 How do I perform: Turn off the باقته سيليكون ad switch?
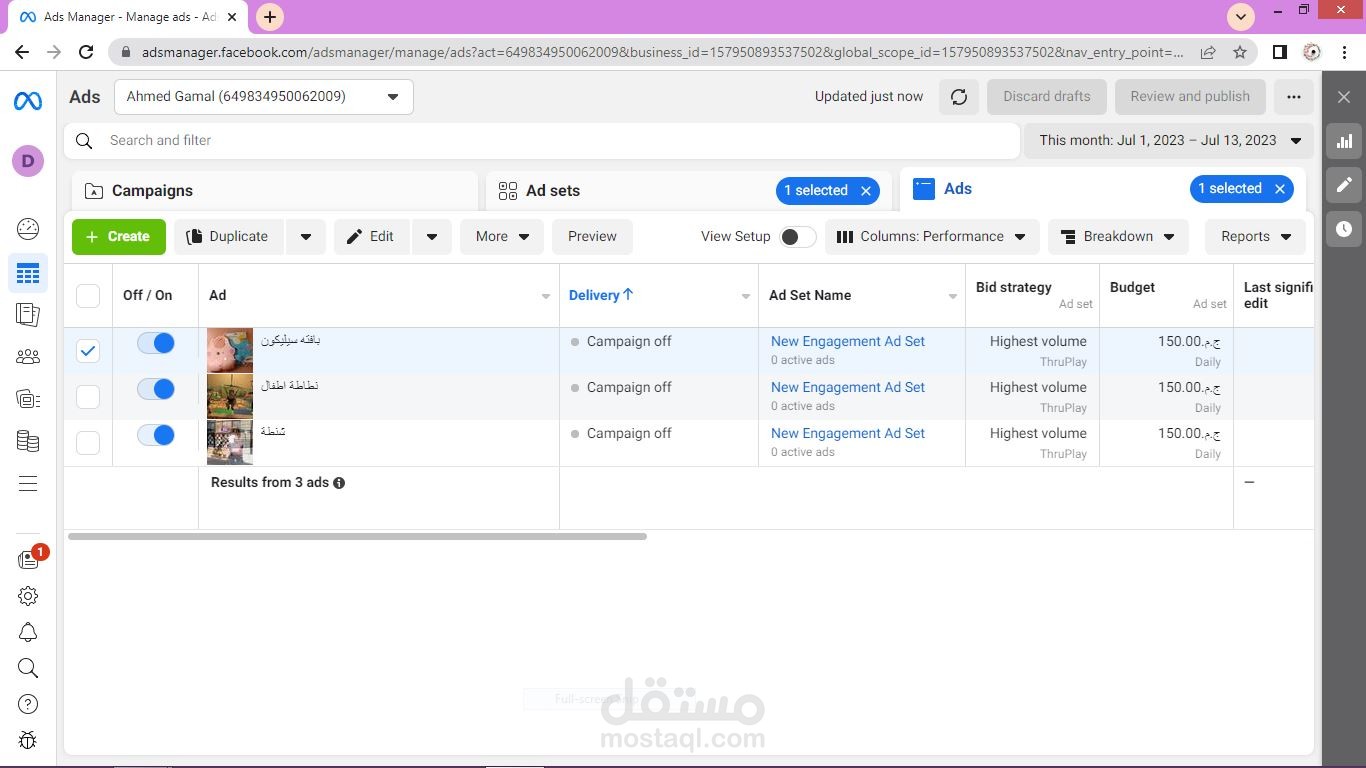click(156, 343)
